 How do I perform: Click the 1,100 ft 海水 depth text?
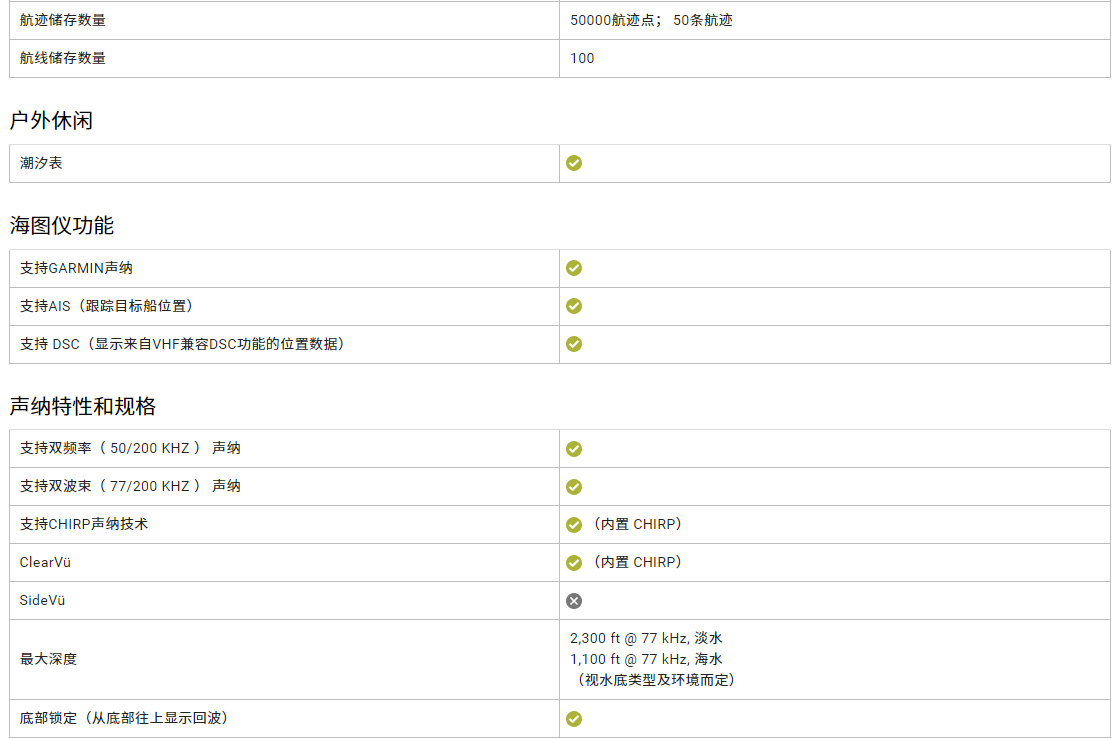tap(646, 659)
